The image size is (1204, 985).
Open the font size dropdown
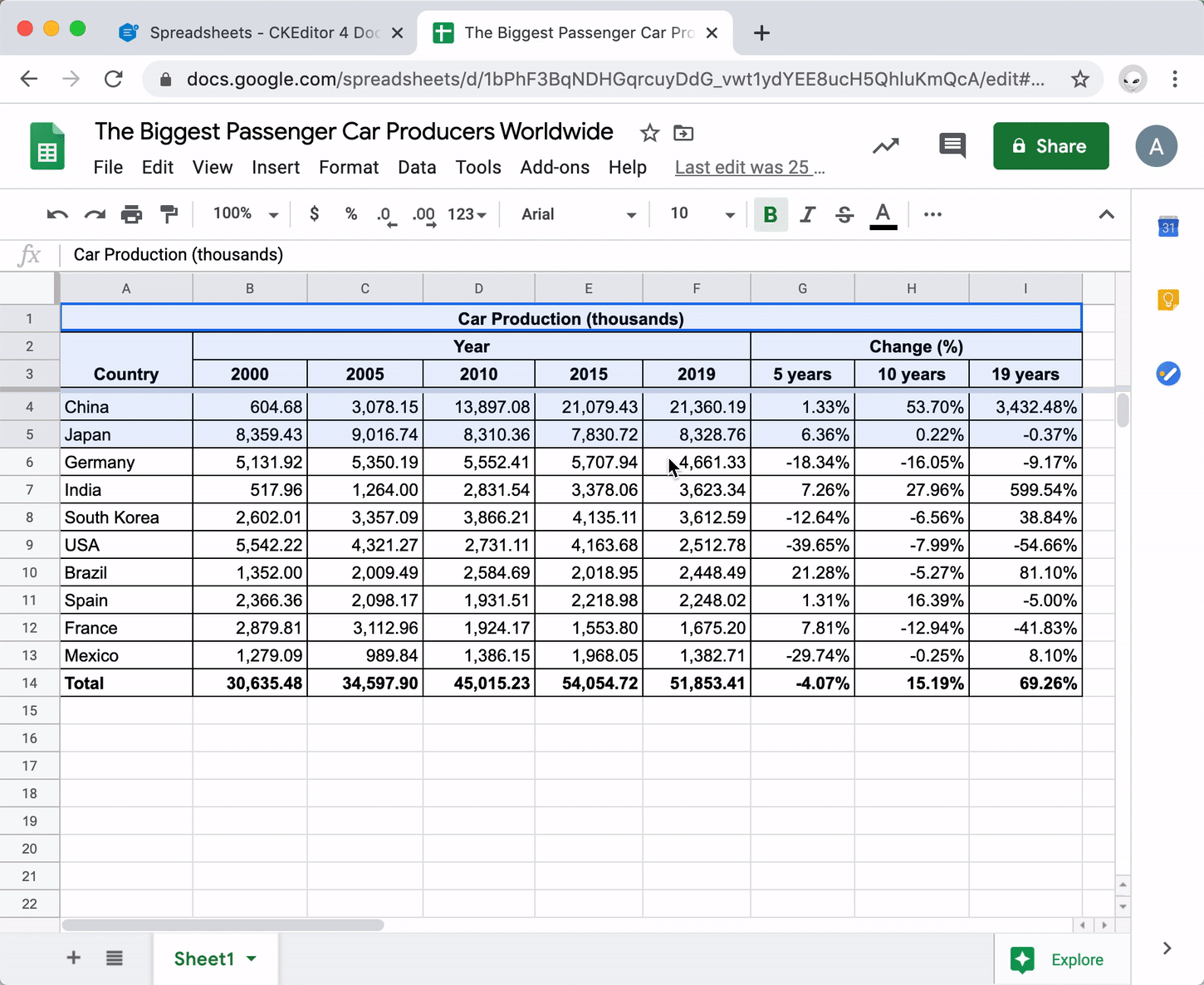coord(702,214)
